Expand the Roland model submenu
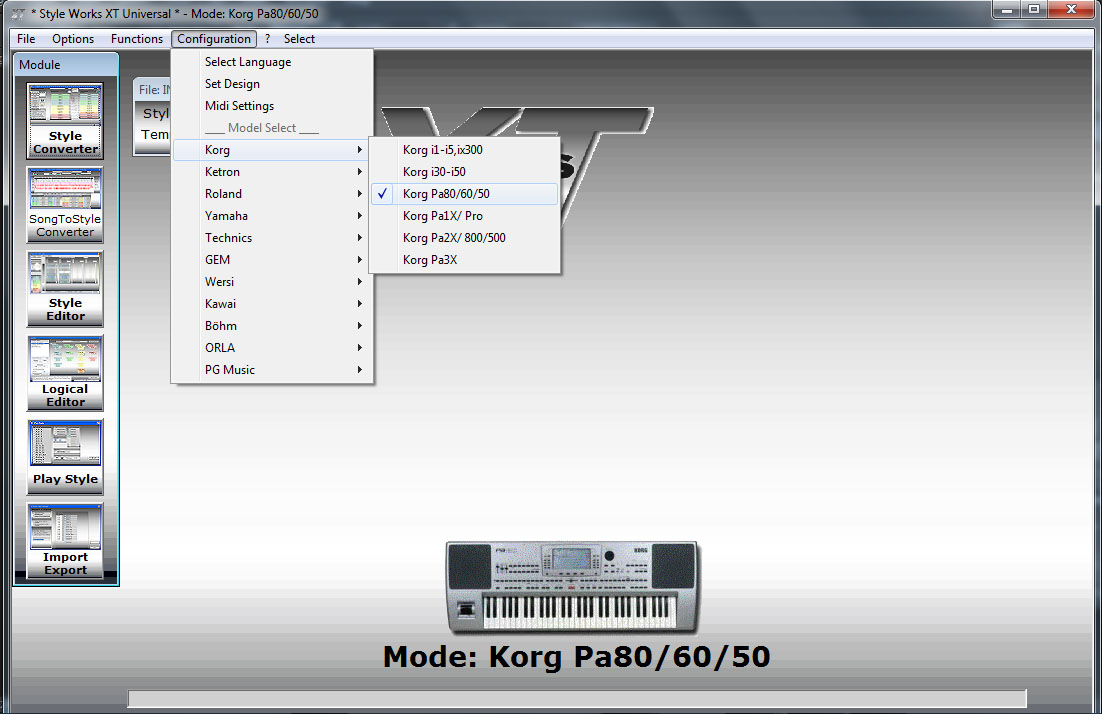Viewport: 1102px width, 714px height. click(272, 193)
